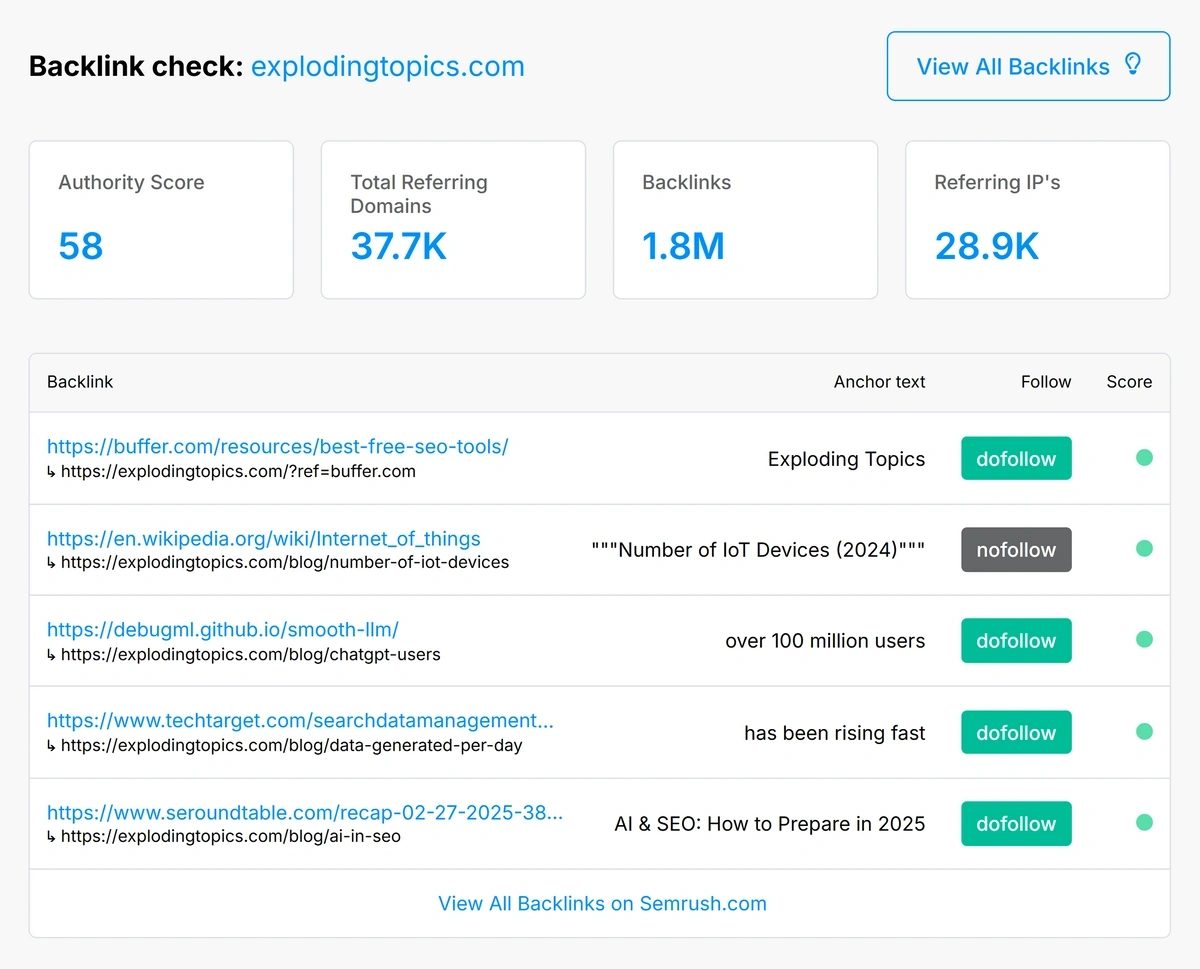
Task: Click the dofollow badge in buffer.com row
Action: tap(1016, 458)
